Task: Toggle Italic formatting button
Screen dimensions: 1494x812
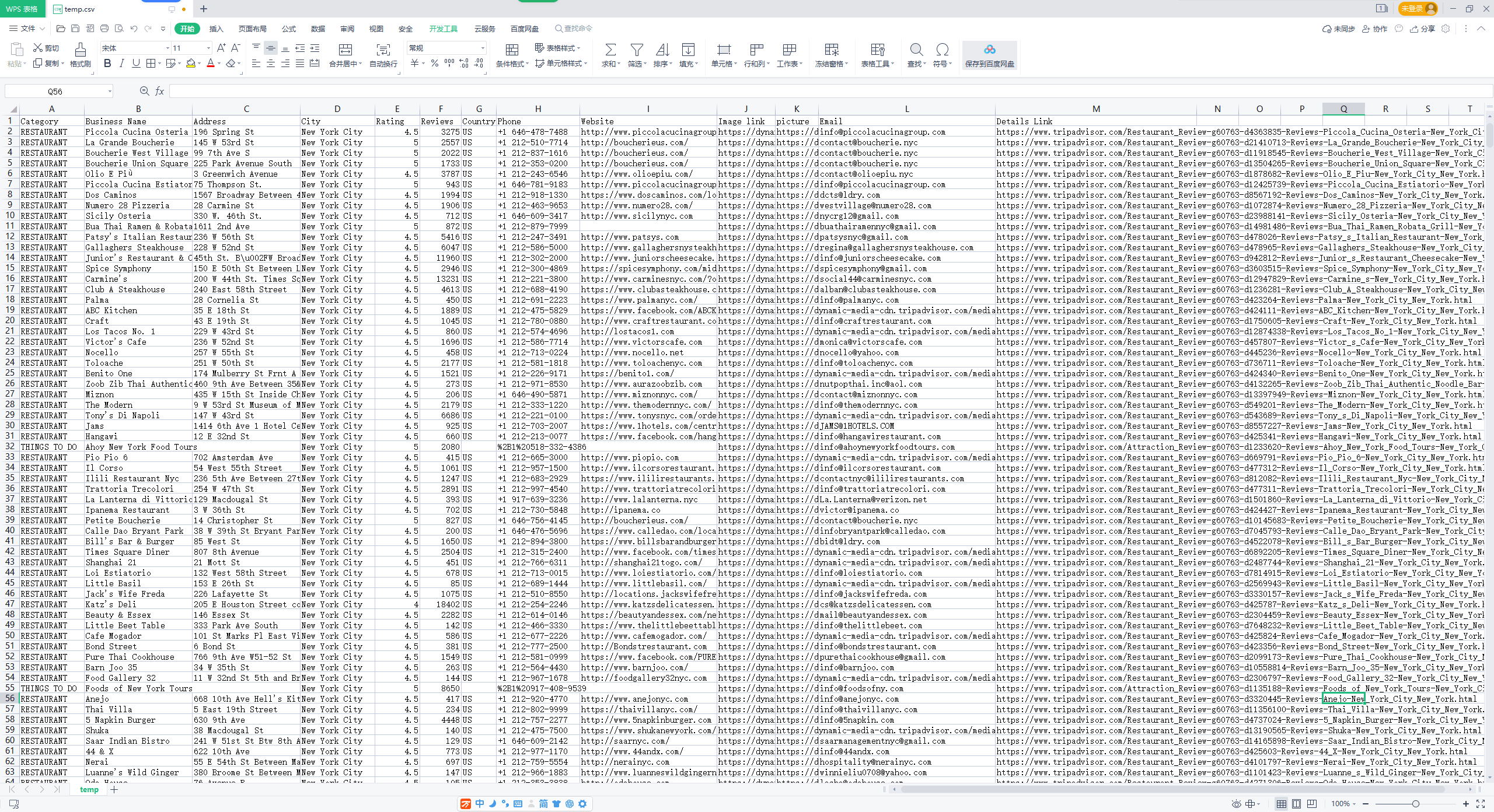Action: [x=121, y=64]
